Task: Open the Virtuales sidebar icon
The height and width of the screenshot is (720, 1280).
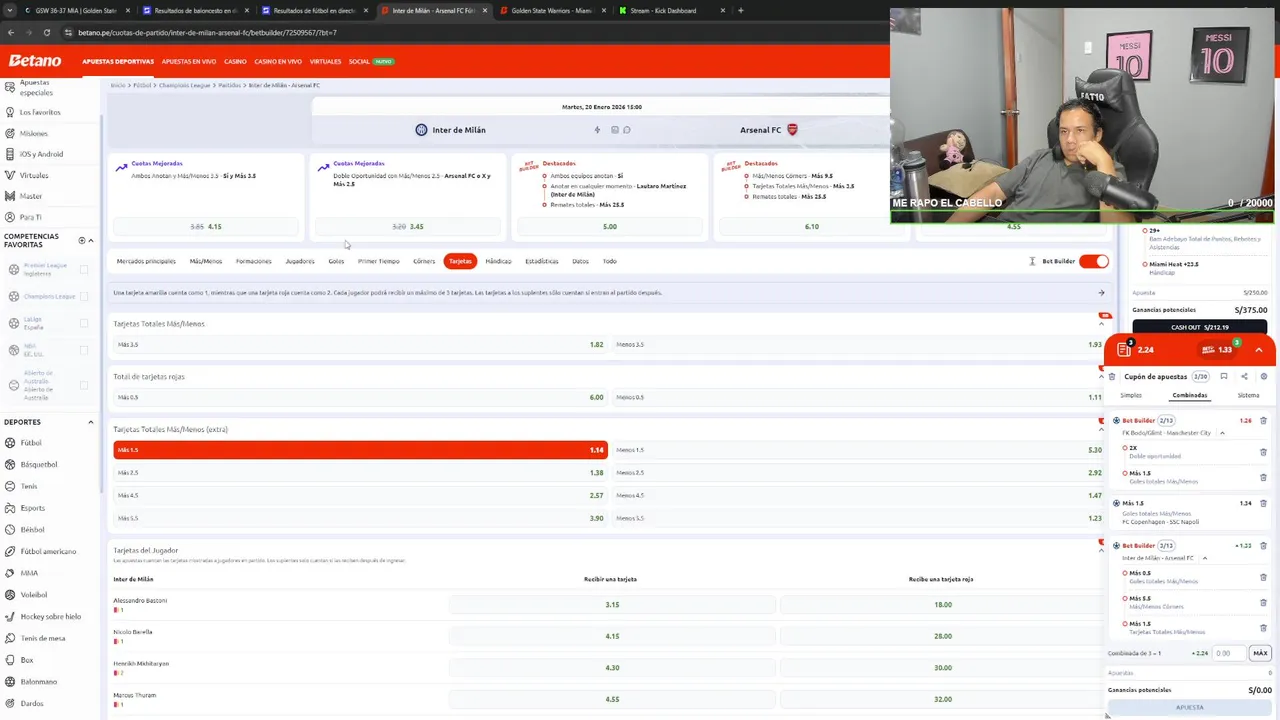Action: pyautogui.click(x=11, y=175)
